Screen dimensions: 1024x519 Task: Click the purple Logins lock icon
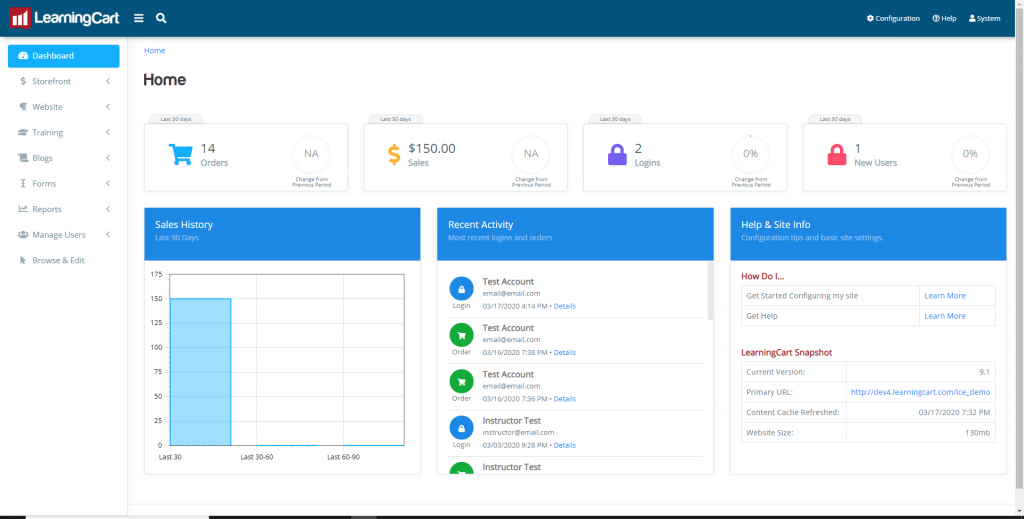pyautogui.click(x=617, y=155)
